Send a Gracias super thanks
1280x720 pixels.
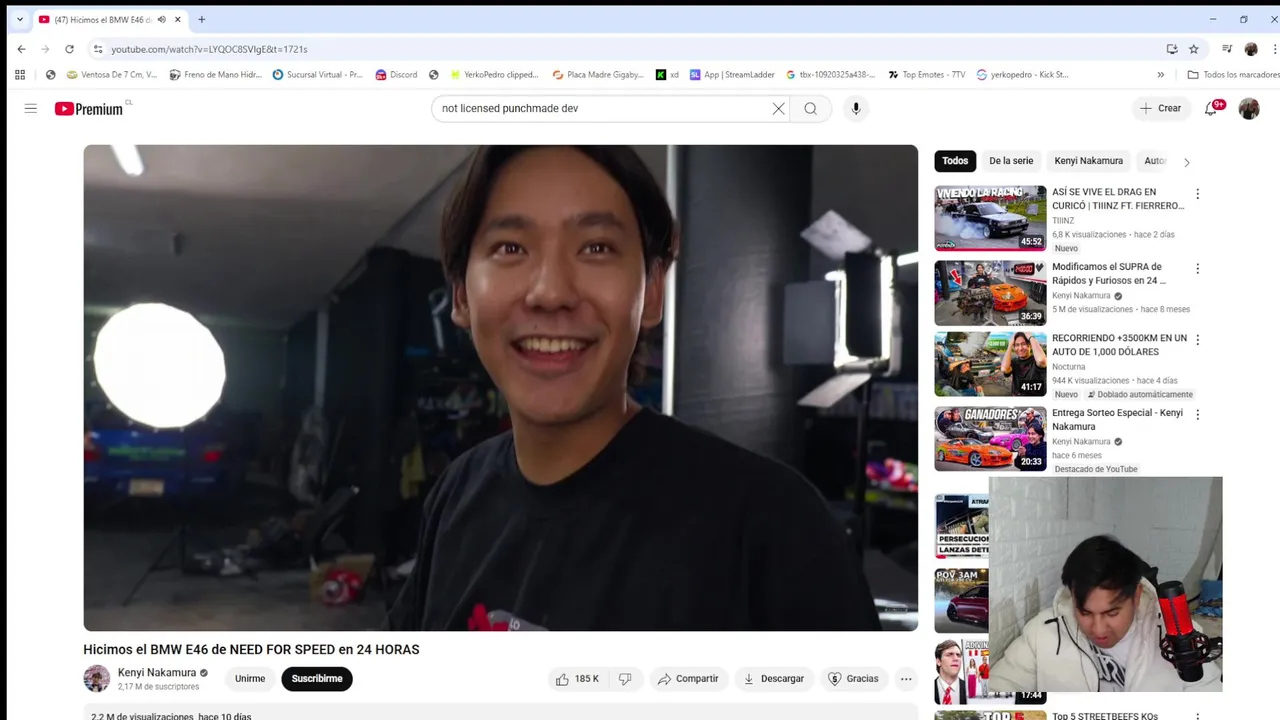853,679
